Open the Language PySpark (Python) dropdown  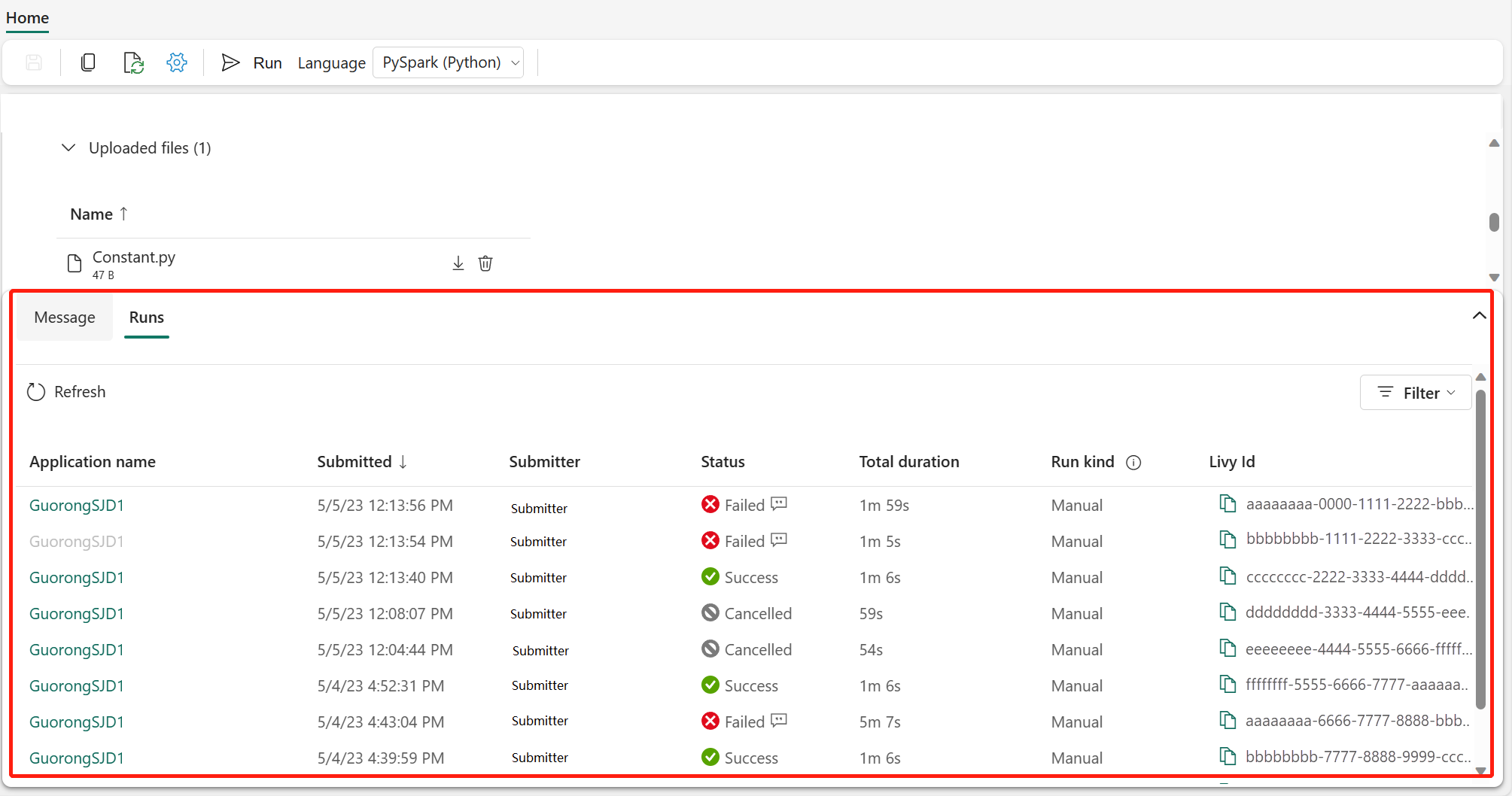click(x=449, y=62)
